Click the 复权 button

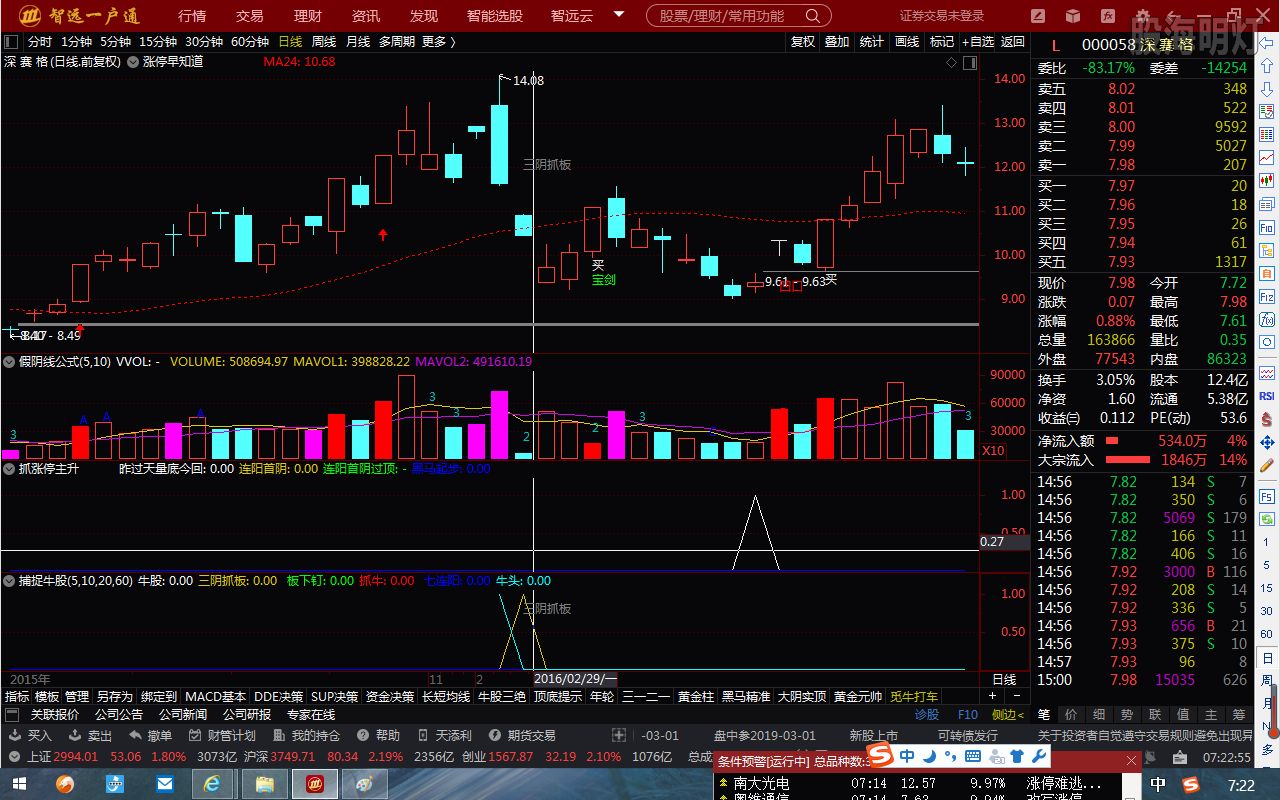click(803, 42)
